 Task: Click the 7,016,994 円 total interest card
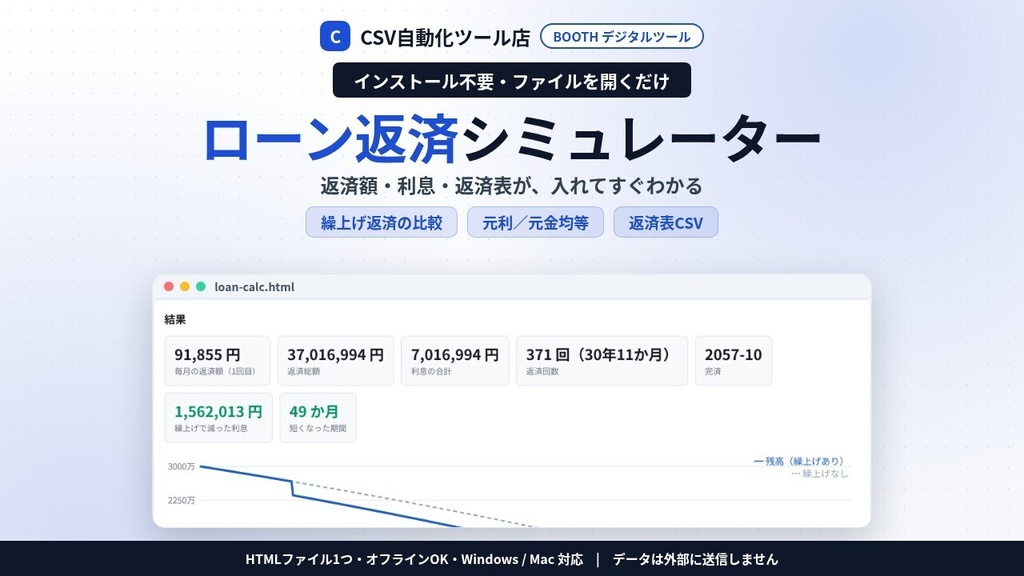[x=455, y=360]
